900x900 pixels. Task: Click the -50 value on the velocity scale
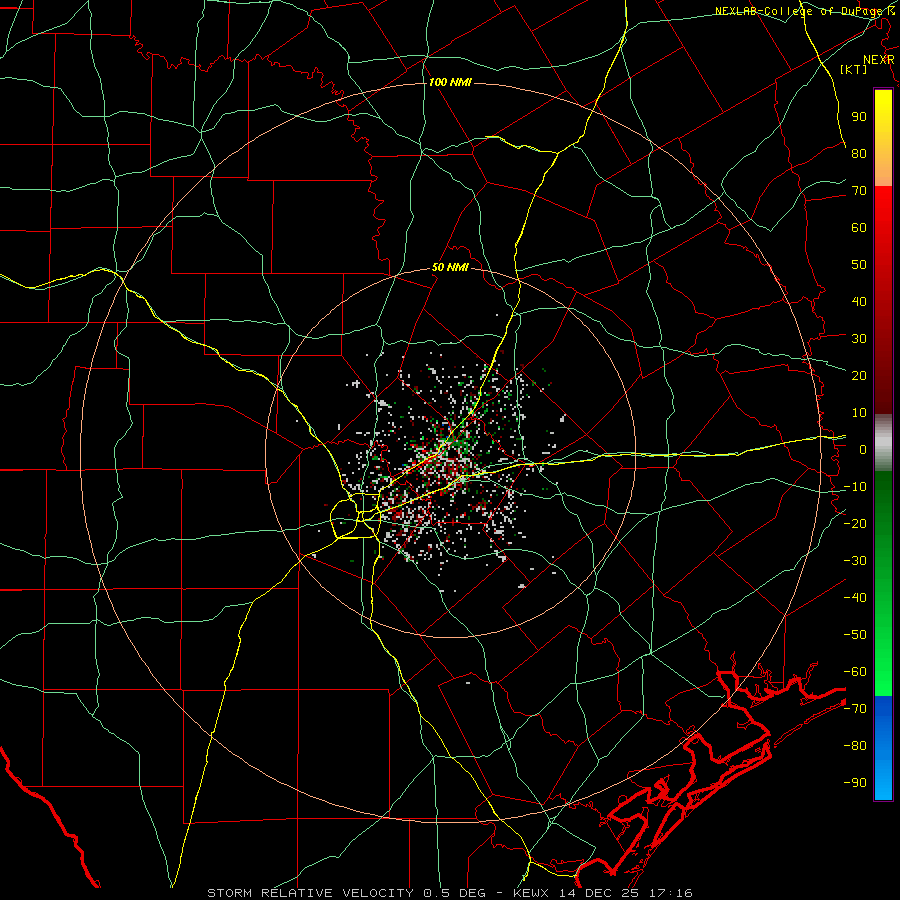tap(855, 634)
